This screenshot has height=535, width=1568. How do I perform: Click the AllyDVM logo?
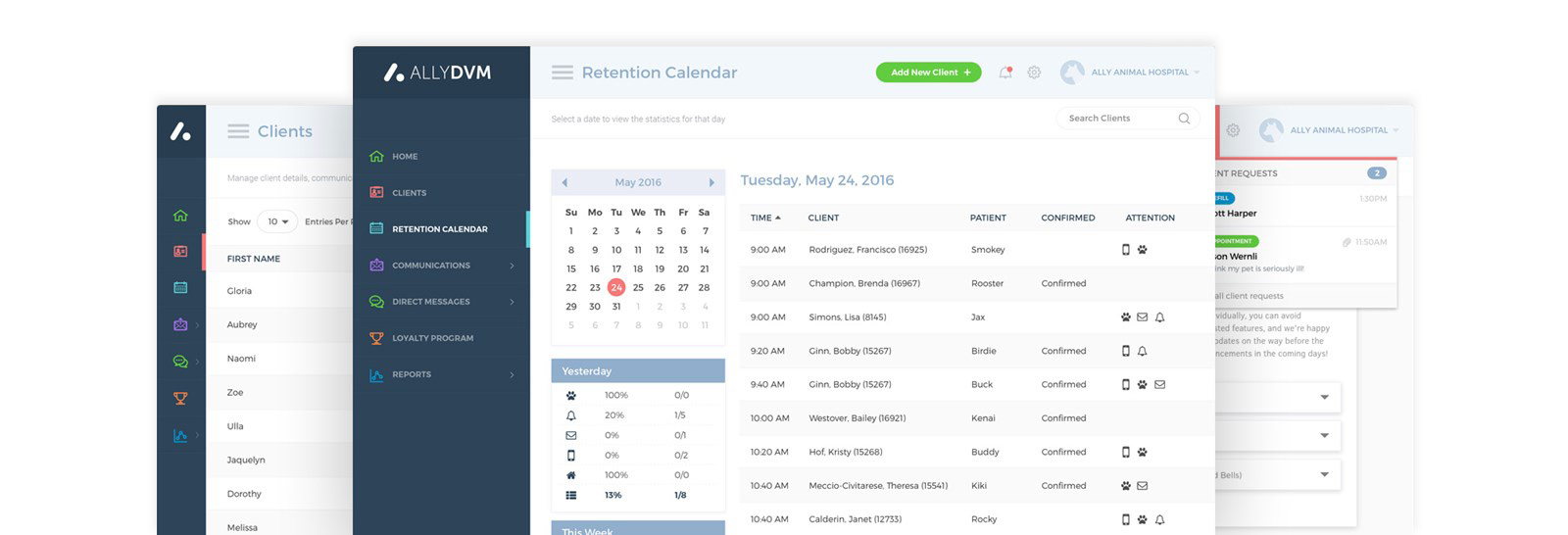pos(438,73)
